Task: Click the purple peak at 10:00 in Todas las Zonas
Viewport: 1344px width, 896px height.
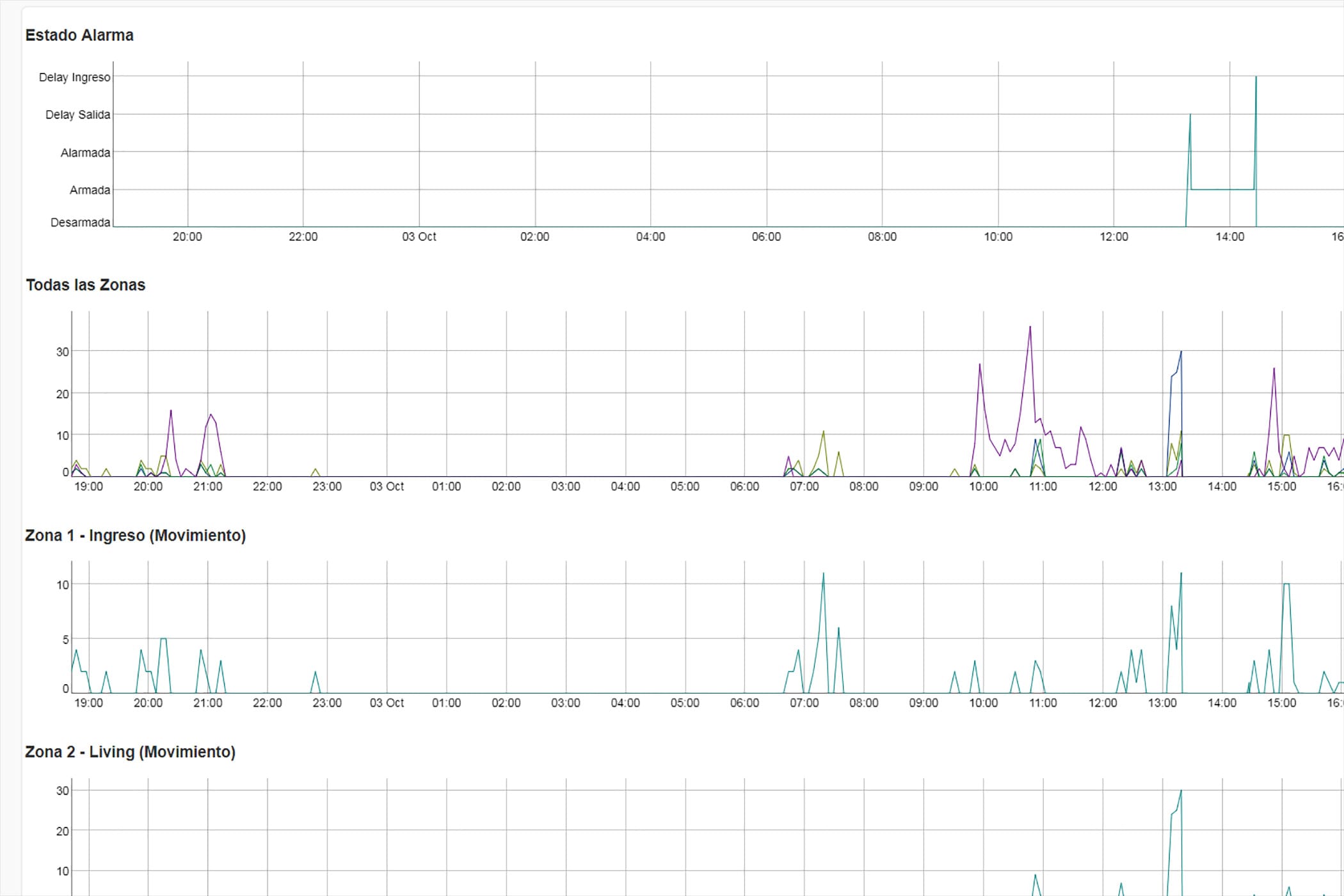Action: point(980,365)
